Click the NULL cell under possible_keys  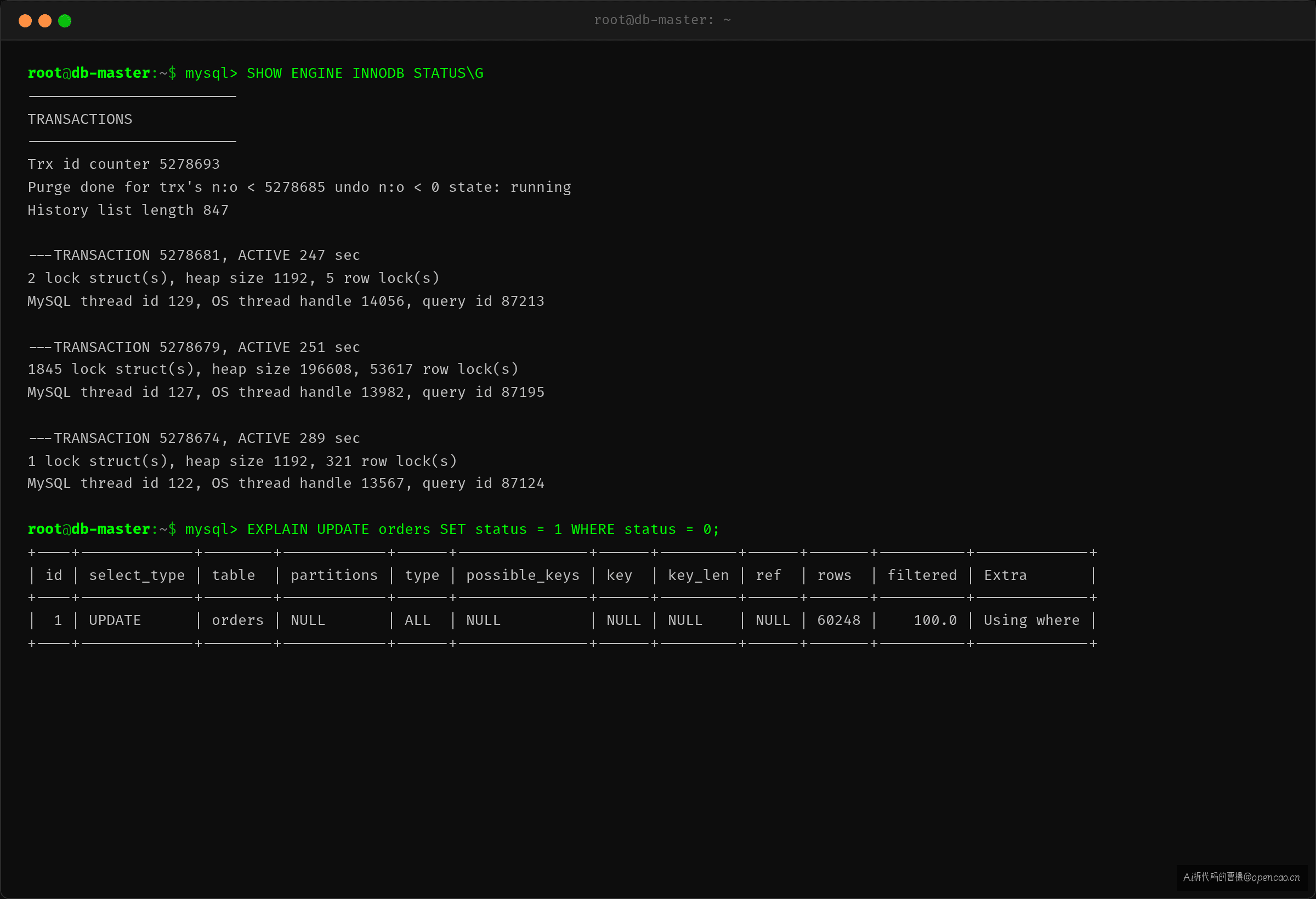pyautogui.click(x=483, y=621)
